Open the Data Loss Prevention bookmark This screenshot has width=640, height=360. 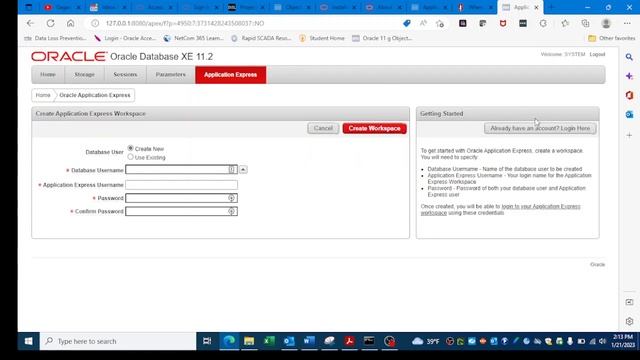coord(56,38)
